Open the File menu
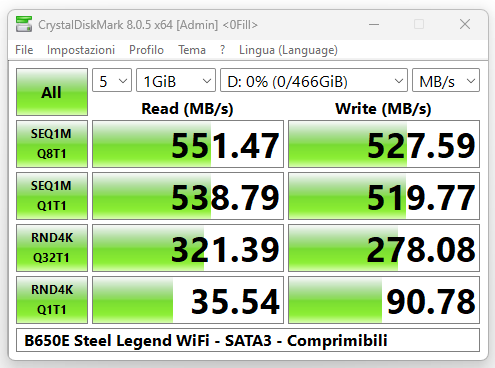 click(24, 50)
